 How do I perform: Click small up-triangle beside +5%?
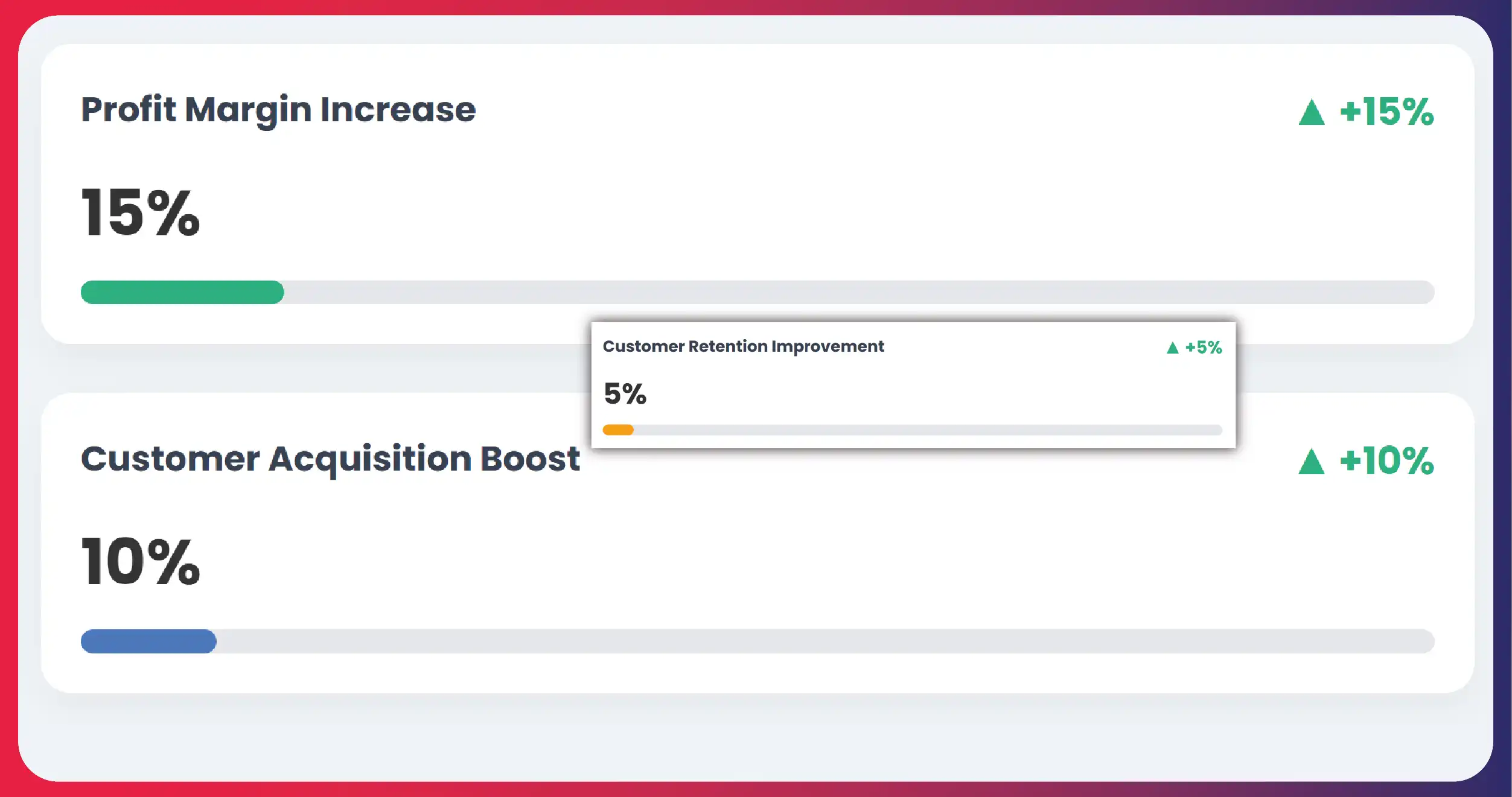[1172, 348]
